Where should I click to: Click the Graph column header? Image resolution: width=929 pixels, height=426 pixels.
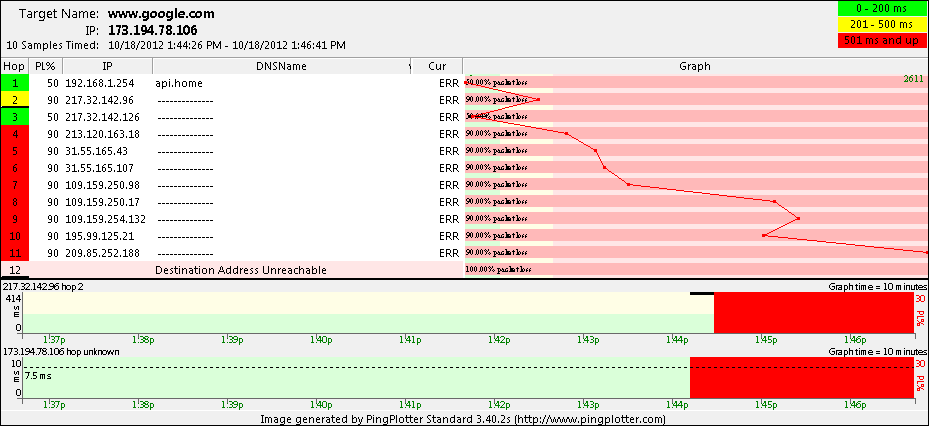696,66
